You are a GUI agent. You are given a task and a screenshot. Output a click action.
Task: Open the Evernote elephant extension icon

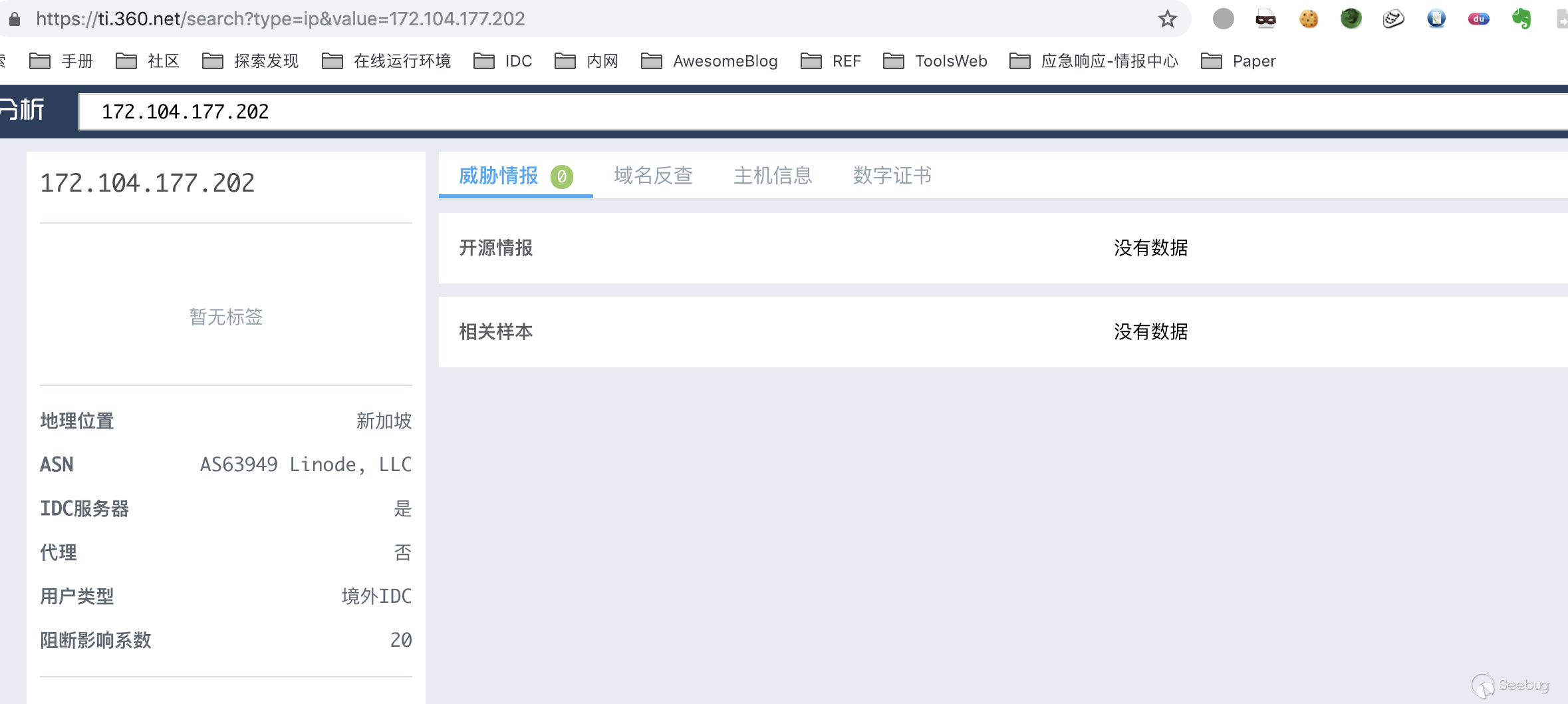point(1521,19)
